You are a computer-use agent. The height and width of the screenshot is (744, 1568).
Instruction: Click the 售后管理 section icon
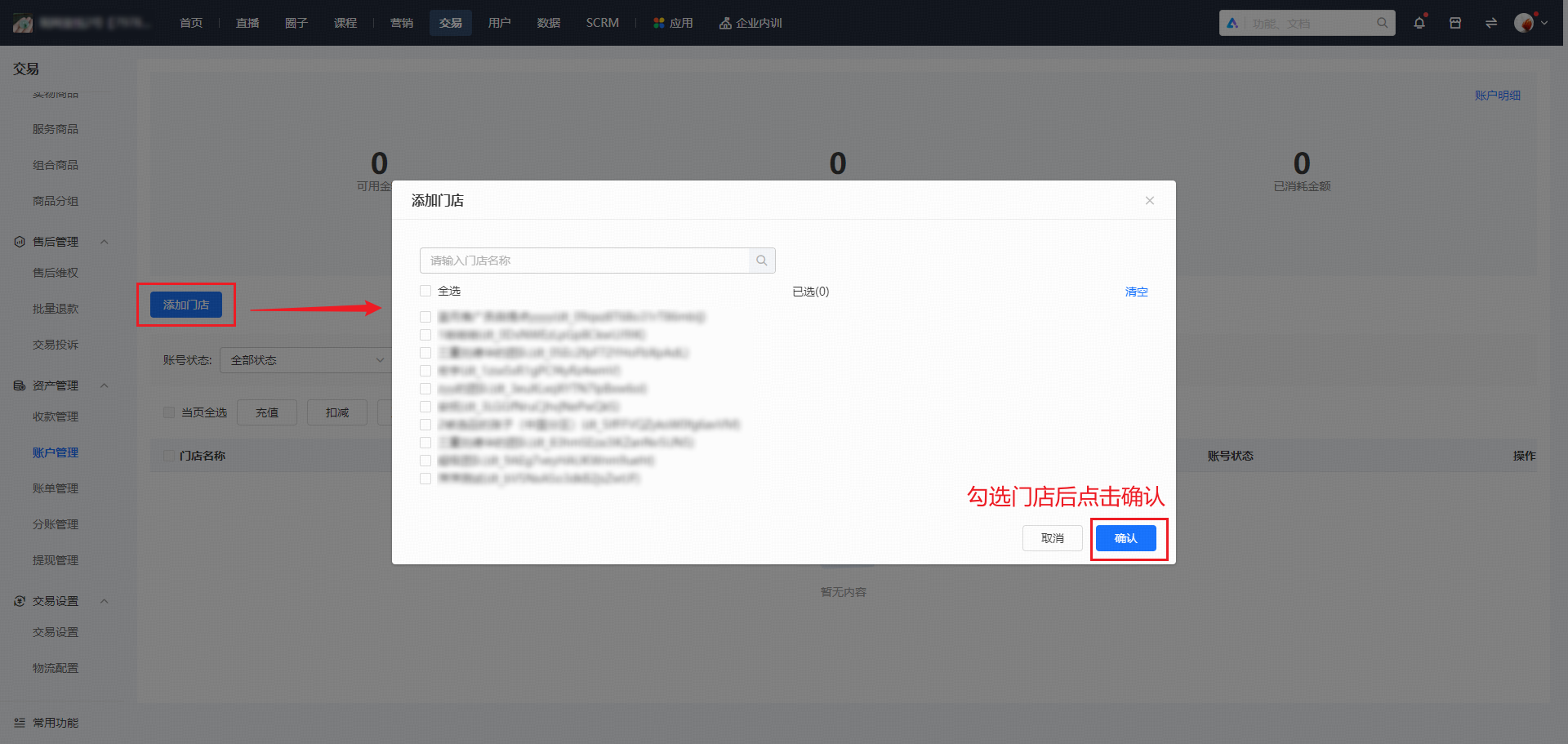20,242
